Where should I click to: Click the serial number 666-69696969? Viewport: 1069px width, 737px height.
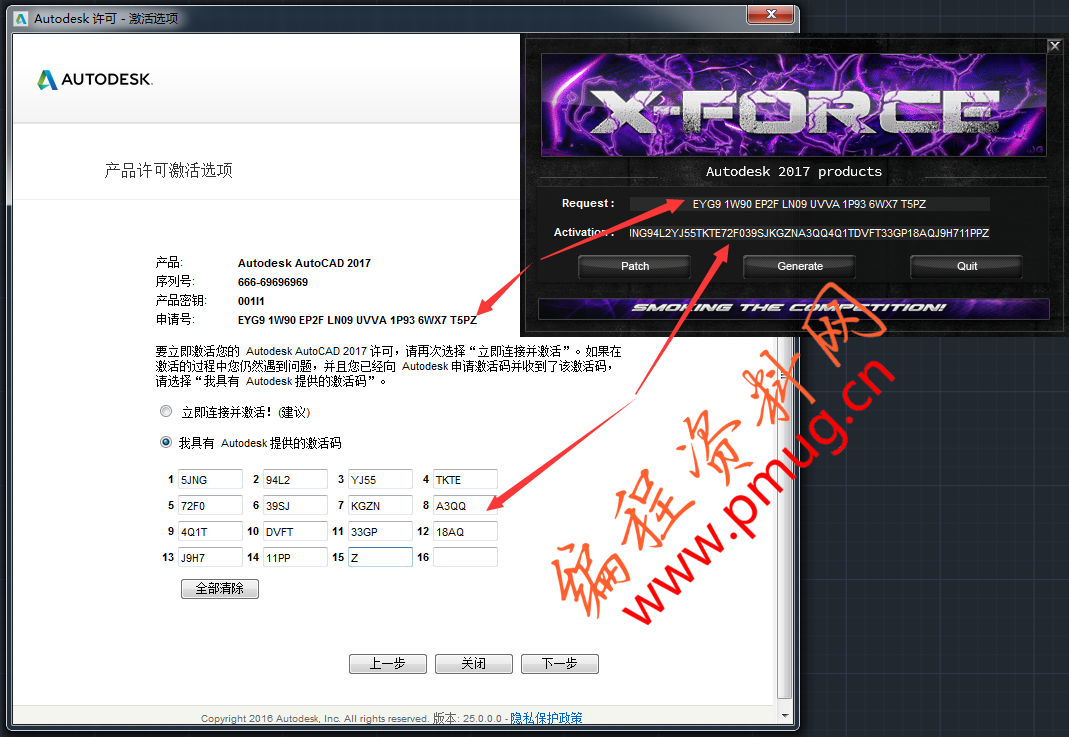tap(273, 282)
